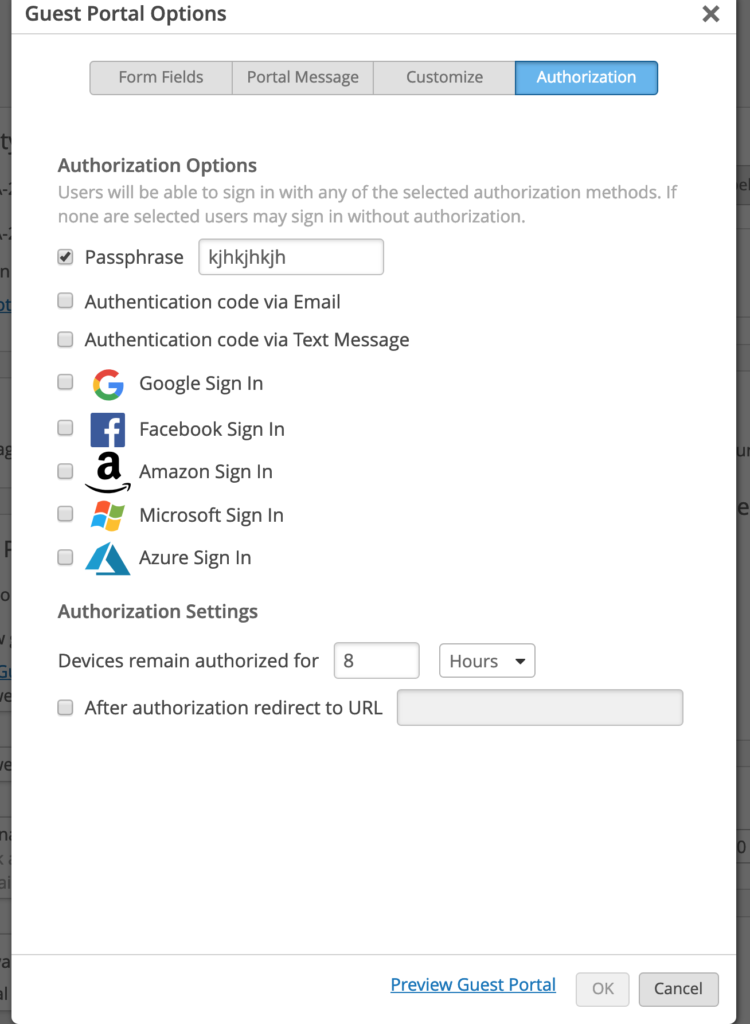Click the Google Sign In icon

coord(108,383)
